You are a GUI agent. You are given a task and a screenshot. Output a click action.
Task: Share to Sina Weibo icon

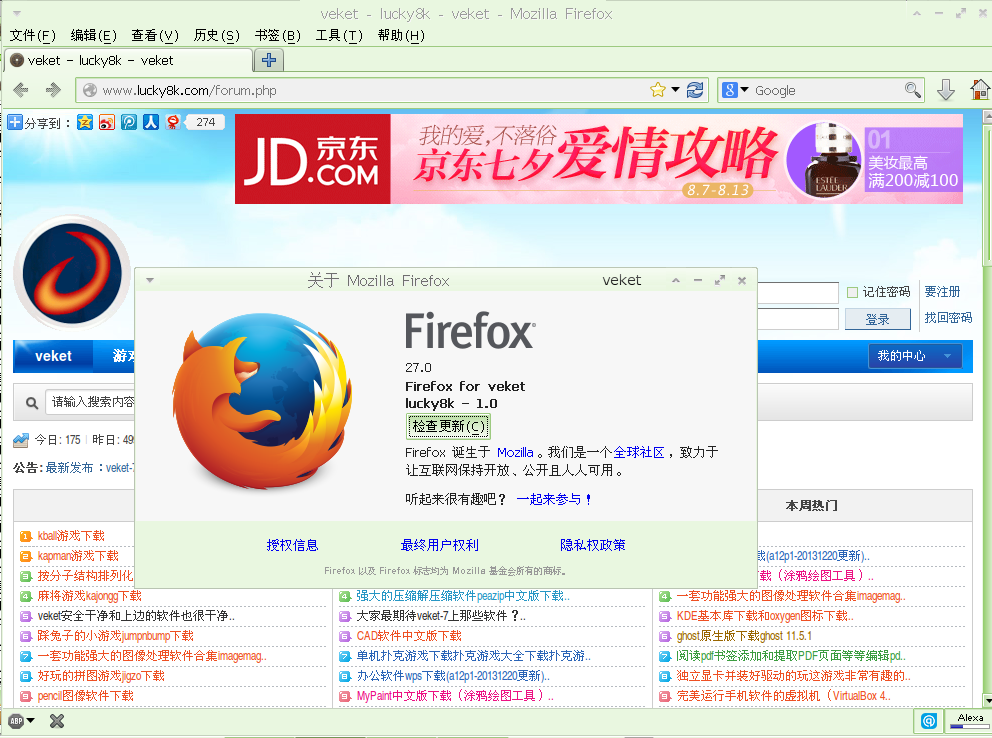pyautogui.click(x=107, y=122)
